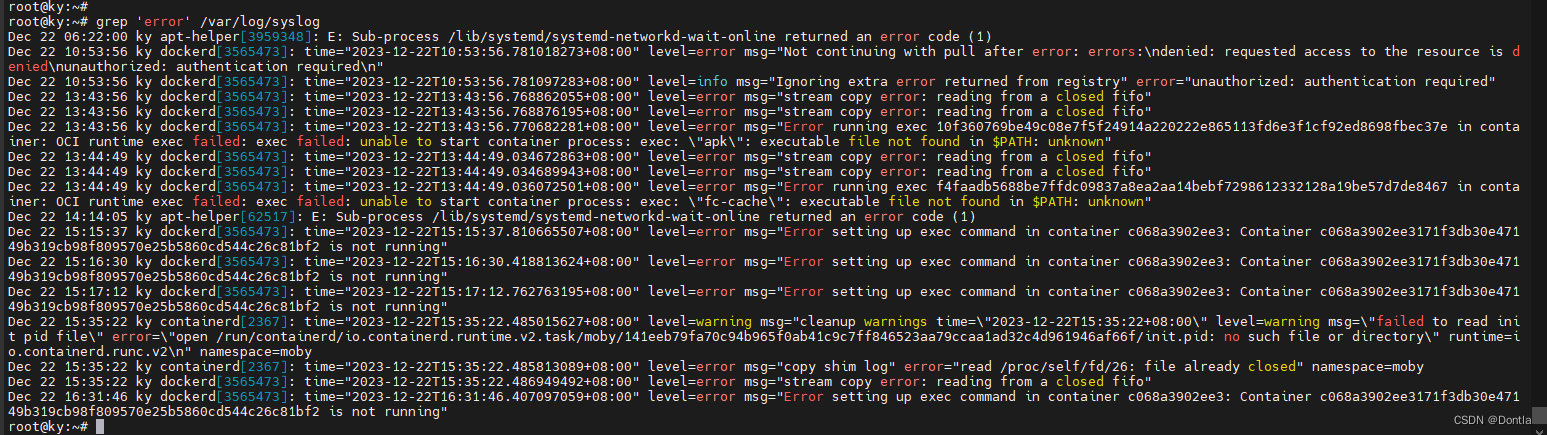This screenshot has height=435, width=1547.
Task: Click the terminal cursor at the bottom prompt
Action: (x=100, y=427)
